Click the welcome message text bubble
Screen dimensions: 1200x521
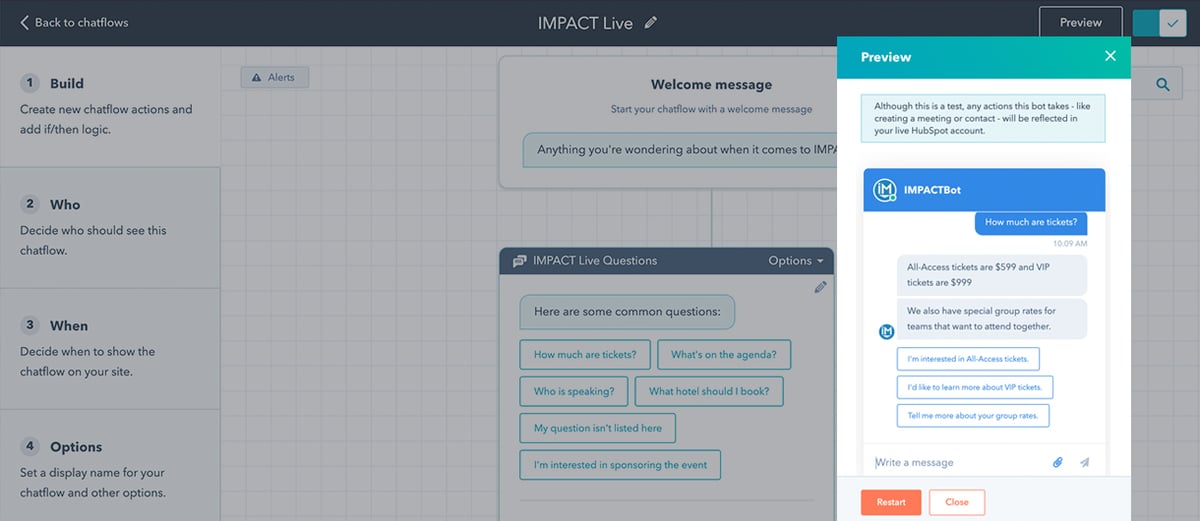tap(680, 150)
